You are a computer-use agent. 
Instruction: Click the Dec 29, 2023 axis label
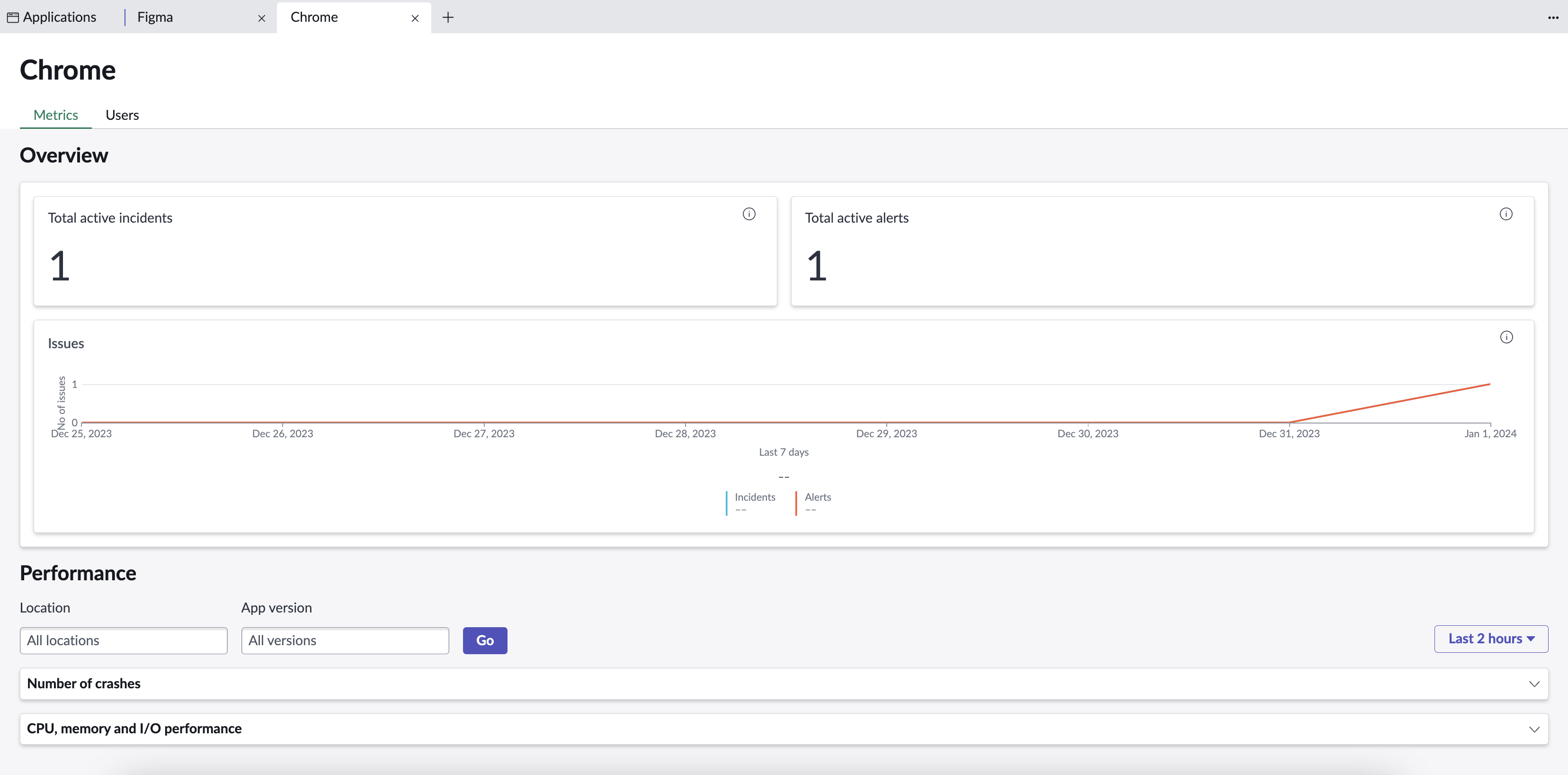pos(886,434)
